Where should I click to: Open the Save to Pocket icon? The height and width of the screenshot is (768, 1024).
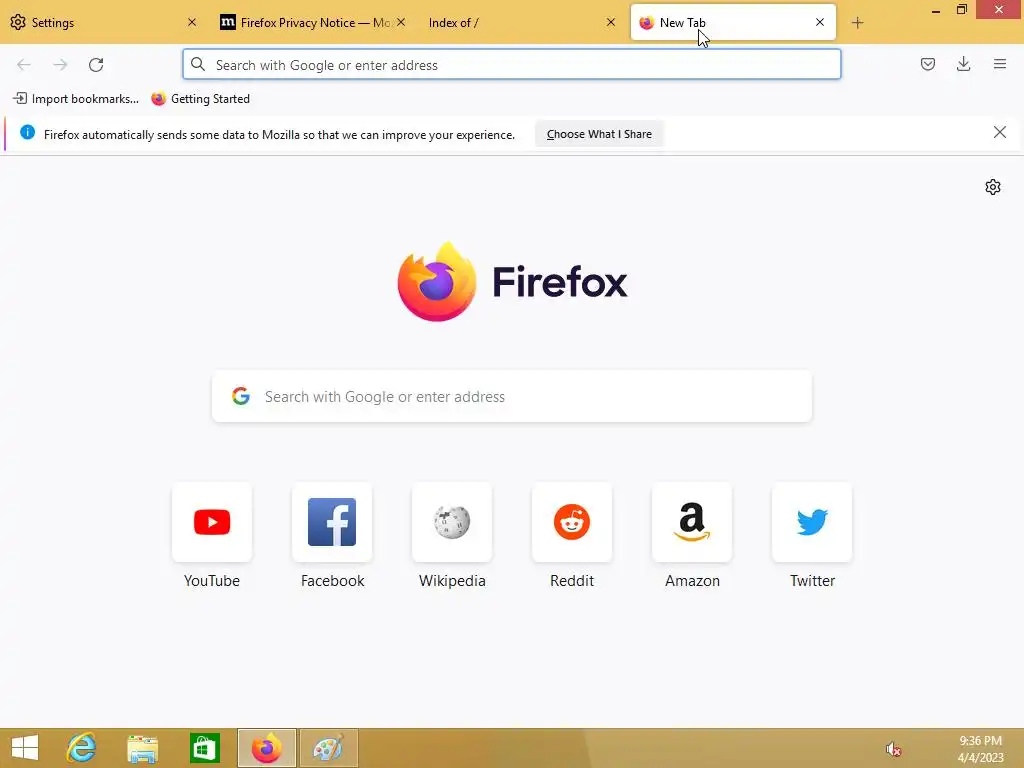pos(927,64)
